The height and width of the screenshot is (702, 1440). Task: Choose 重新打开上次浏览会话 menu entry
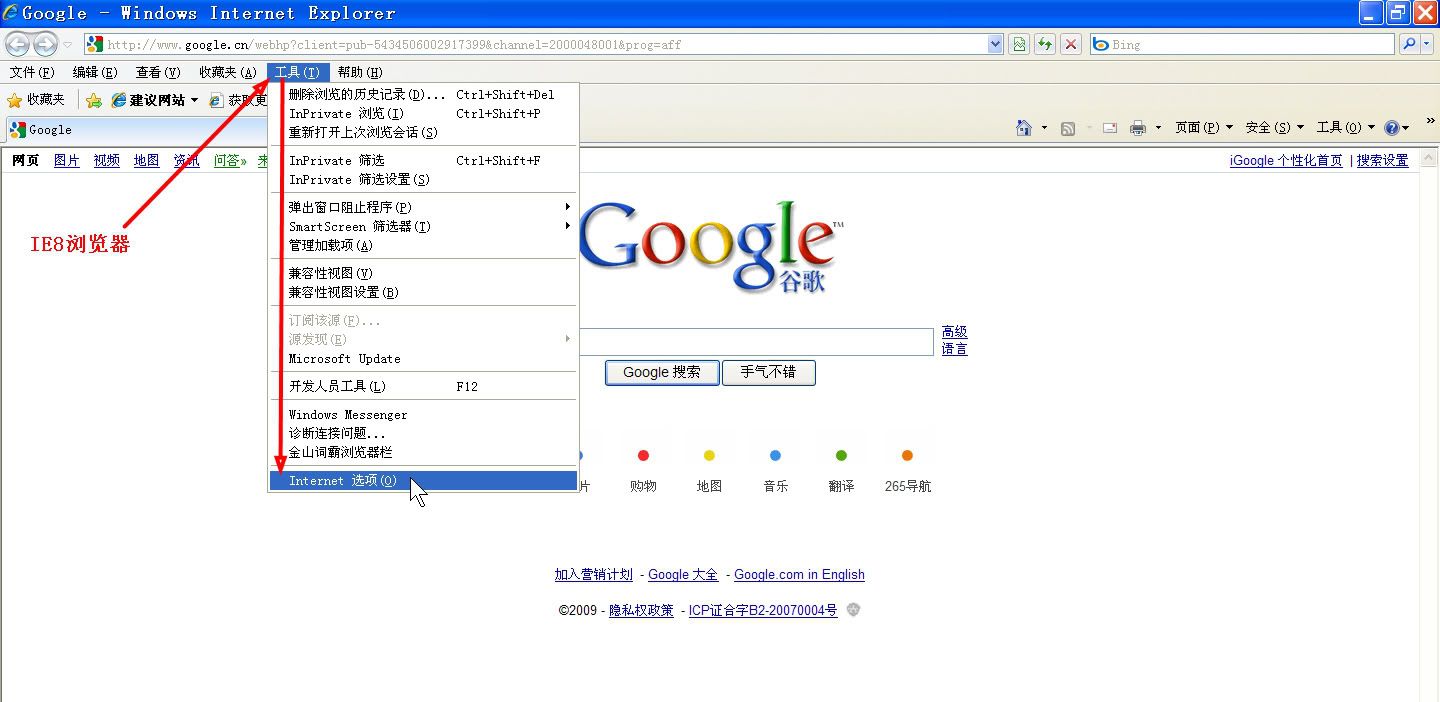tap(423, 133)
